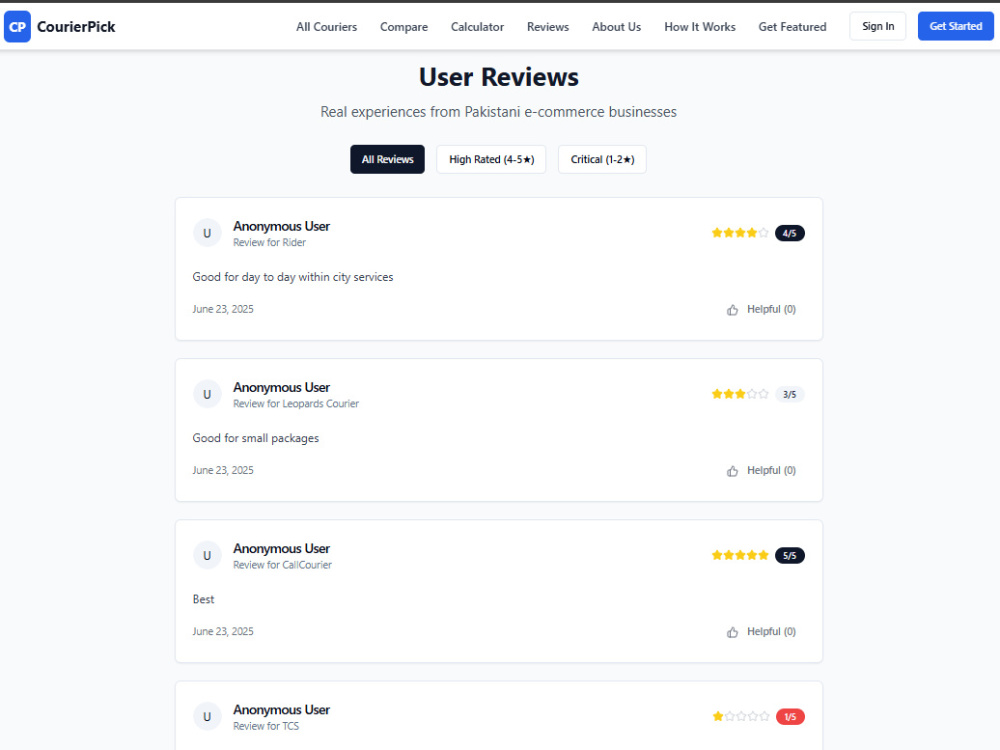Select Reviews in the navigation bar
The image size is (1000, 750).
548,27
